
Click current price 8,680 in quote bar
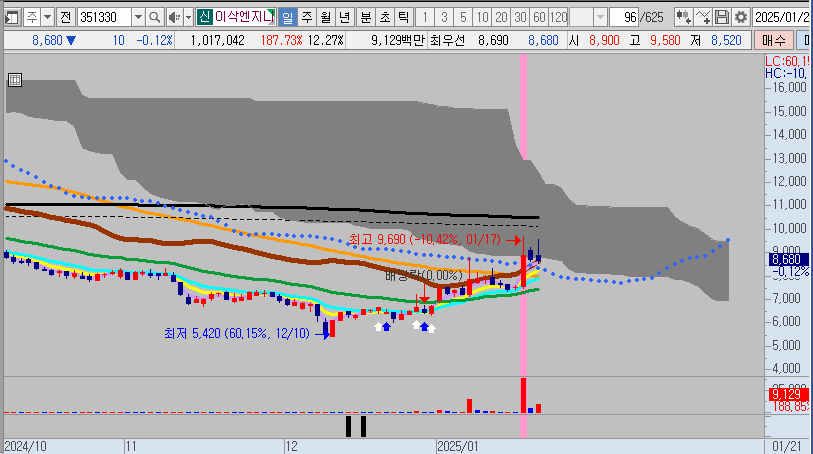coord(47,40)
